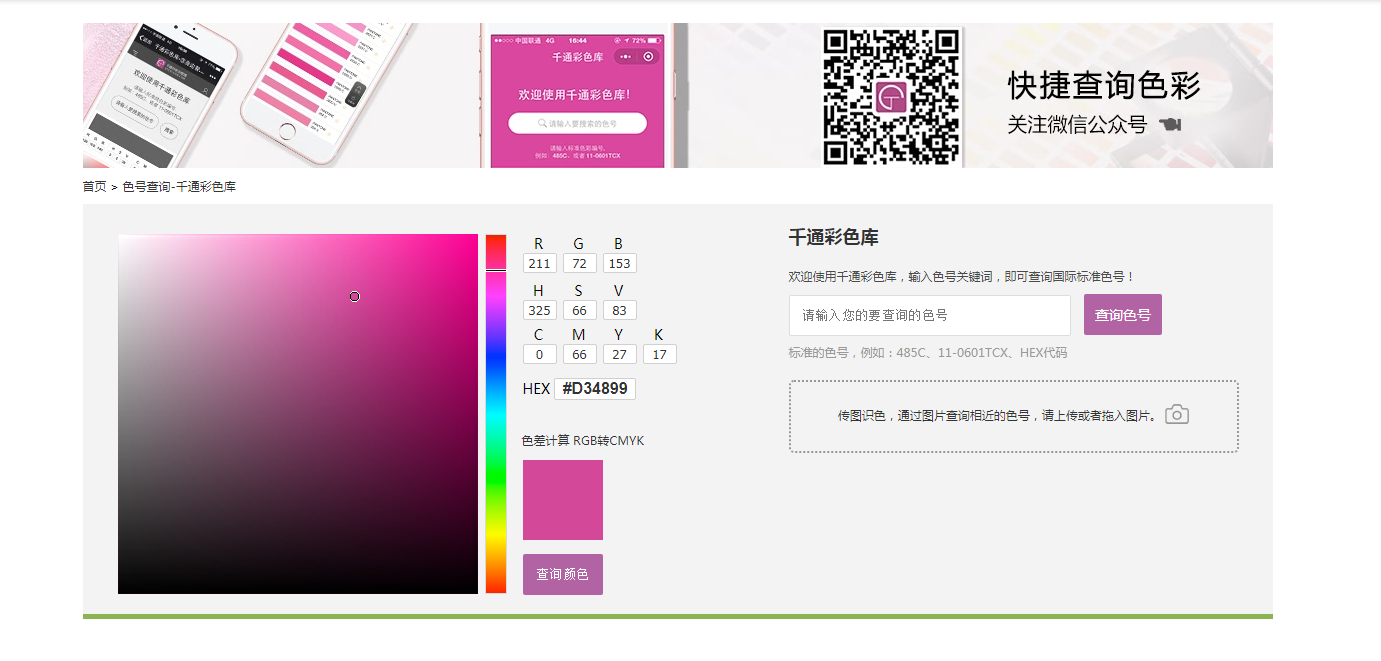This screenshot has height=661, width=1381.
Task: Click the K value field 17
Action: tap(660, 354)
